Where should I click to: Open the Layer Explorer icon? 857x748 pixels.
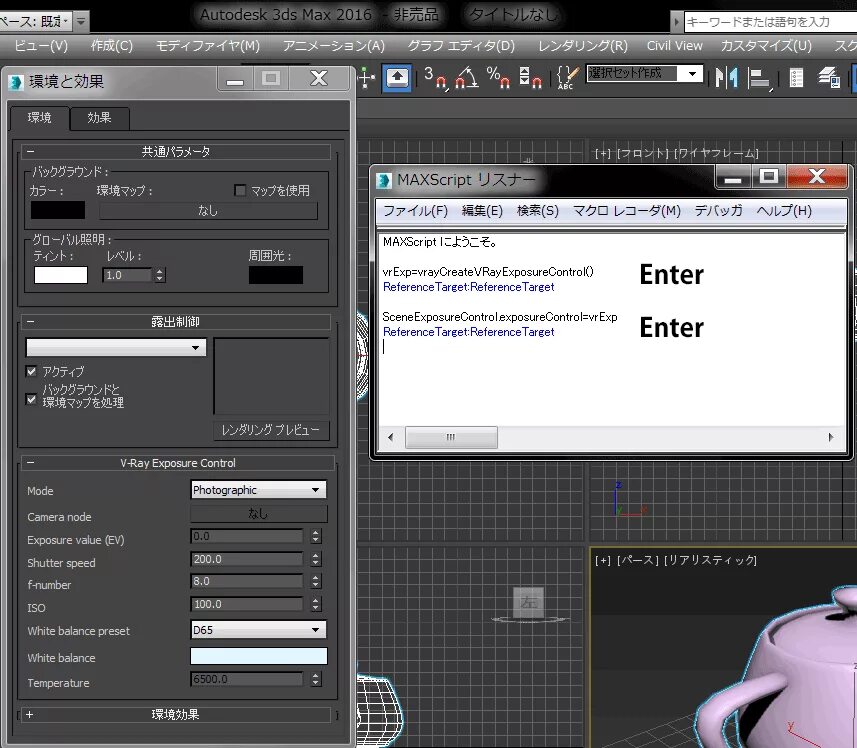829,78
